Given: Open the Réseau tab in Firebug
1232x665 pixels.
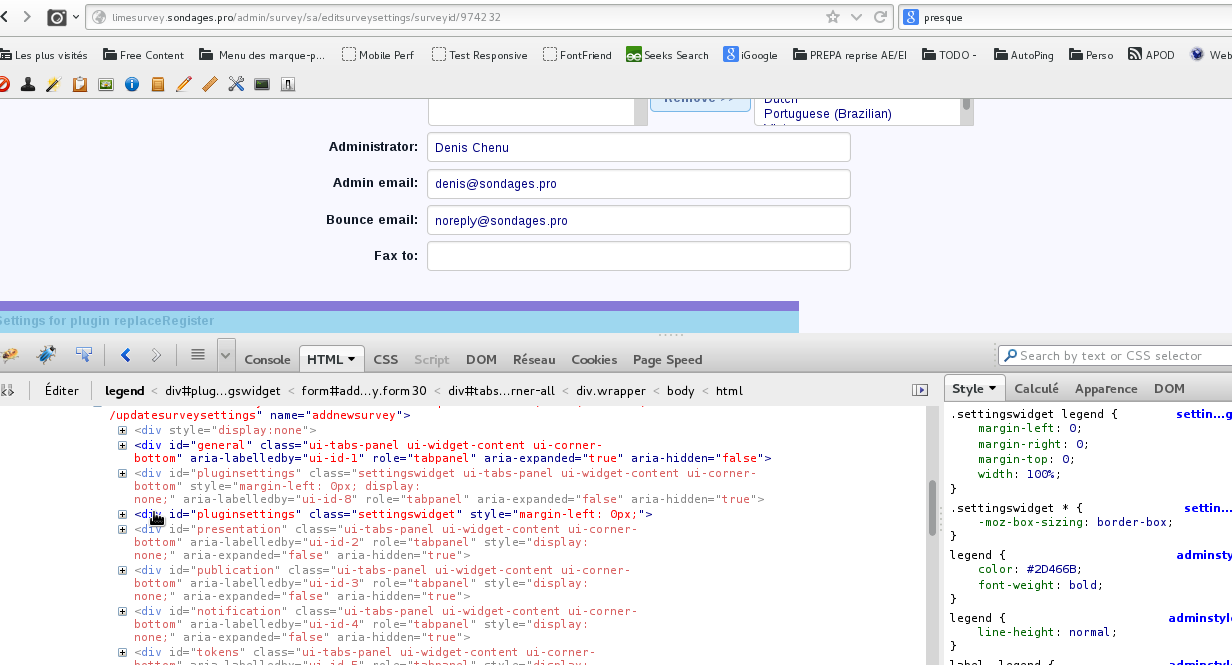Looking at the screenshot, I should click(x=534, y=360).
